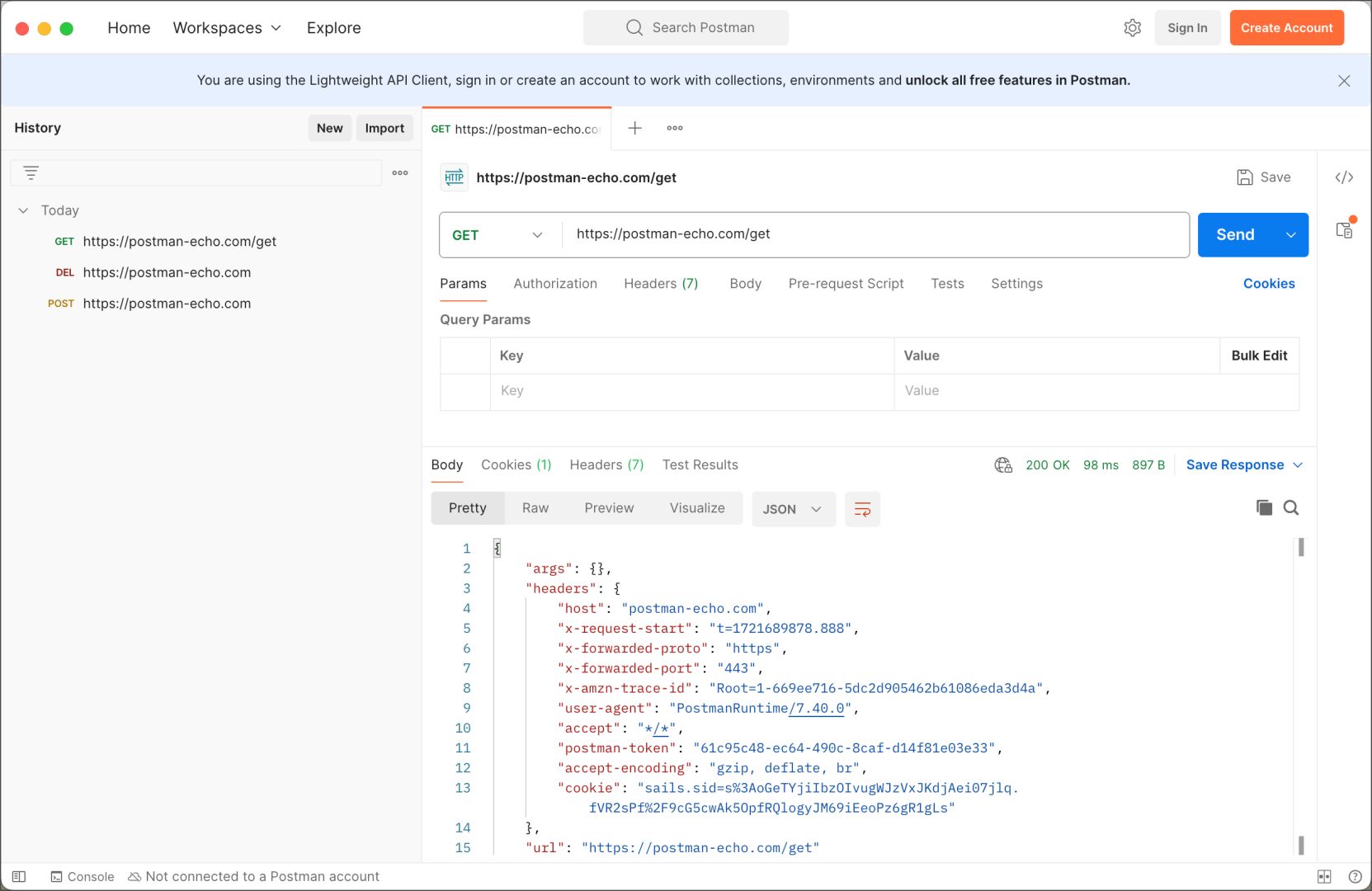Click the request URL input field
1372x891 pixels.
pyautogui.click(x=875, y=234)
